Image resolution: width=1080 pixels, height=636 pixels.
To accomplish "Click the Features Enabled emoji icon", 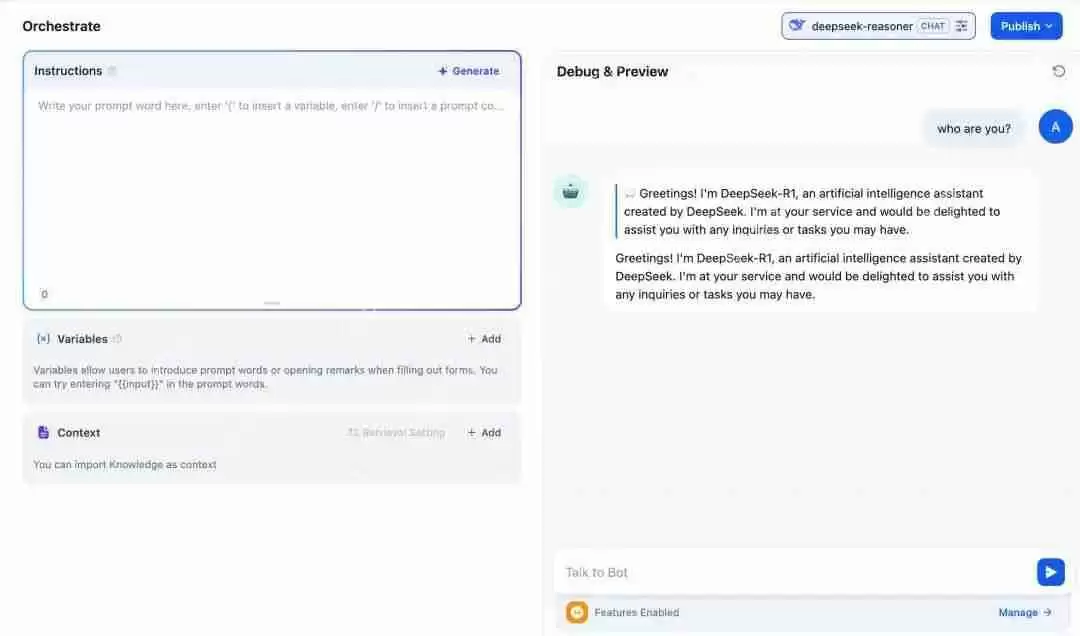I will click(577, 611).
